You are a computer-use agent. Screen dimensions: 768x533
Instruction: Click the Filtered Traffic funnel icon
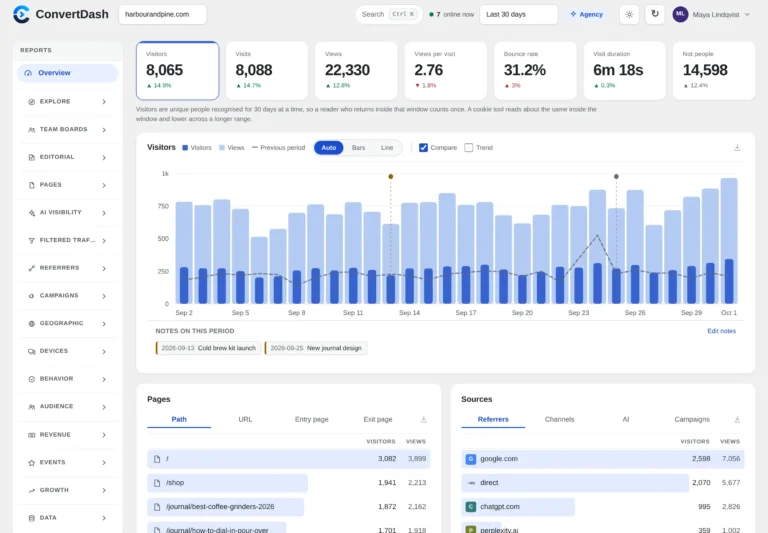(x=31, y=241)
